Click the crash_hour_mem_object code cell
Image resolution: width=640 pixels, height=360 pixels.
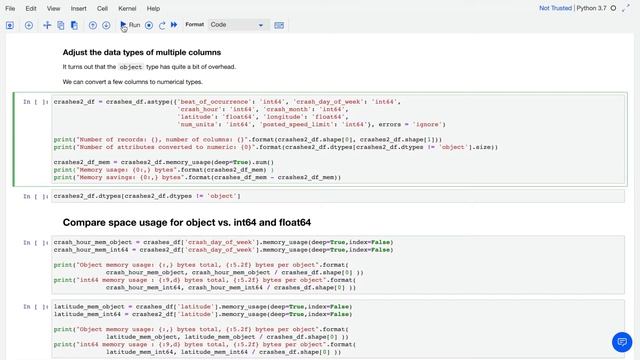click(338, 265)
